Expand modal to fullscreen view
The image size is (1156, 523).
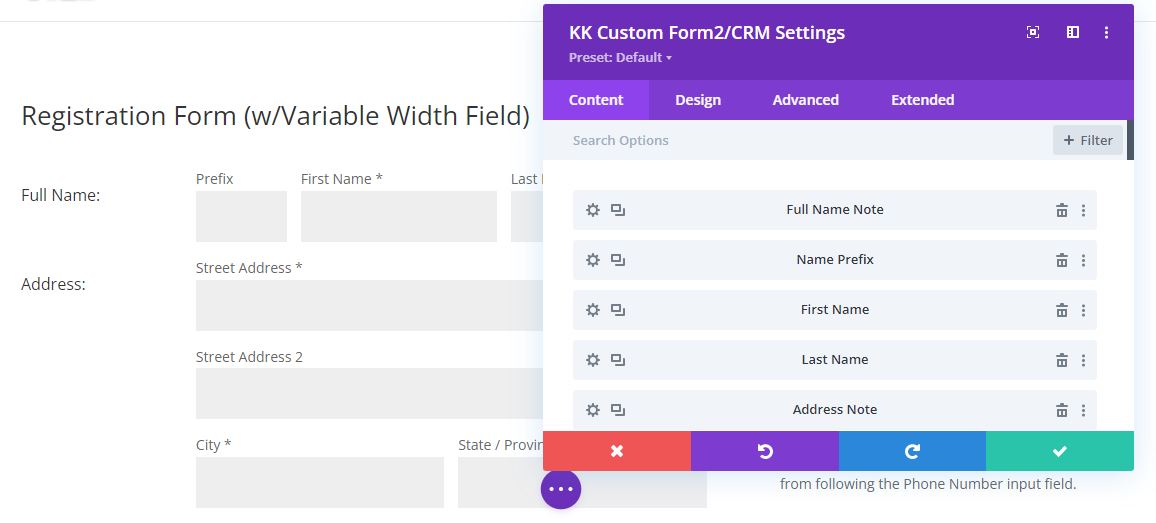(x=1033, y=33)
